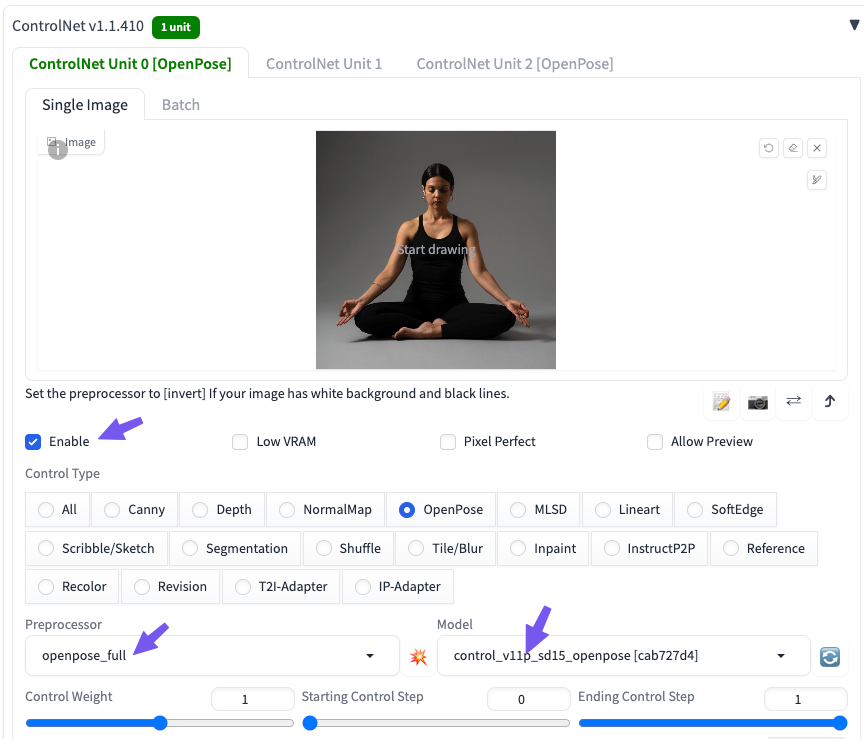
Task: Open webcam with the camera icon
Action: pyautogui.click(x=758, y=402)
